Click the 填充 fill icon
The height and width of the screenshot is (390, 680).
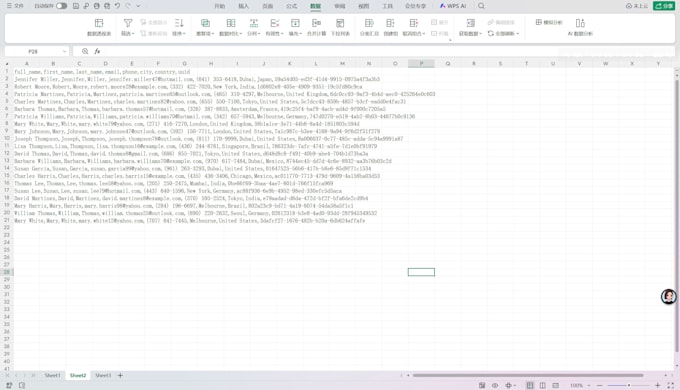295,23
